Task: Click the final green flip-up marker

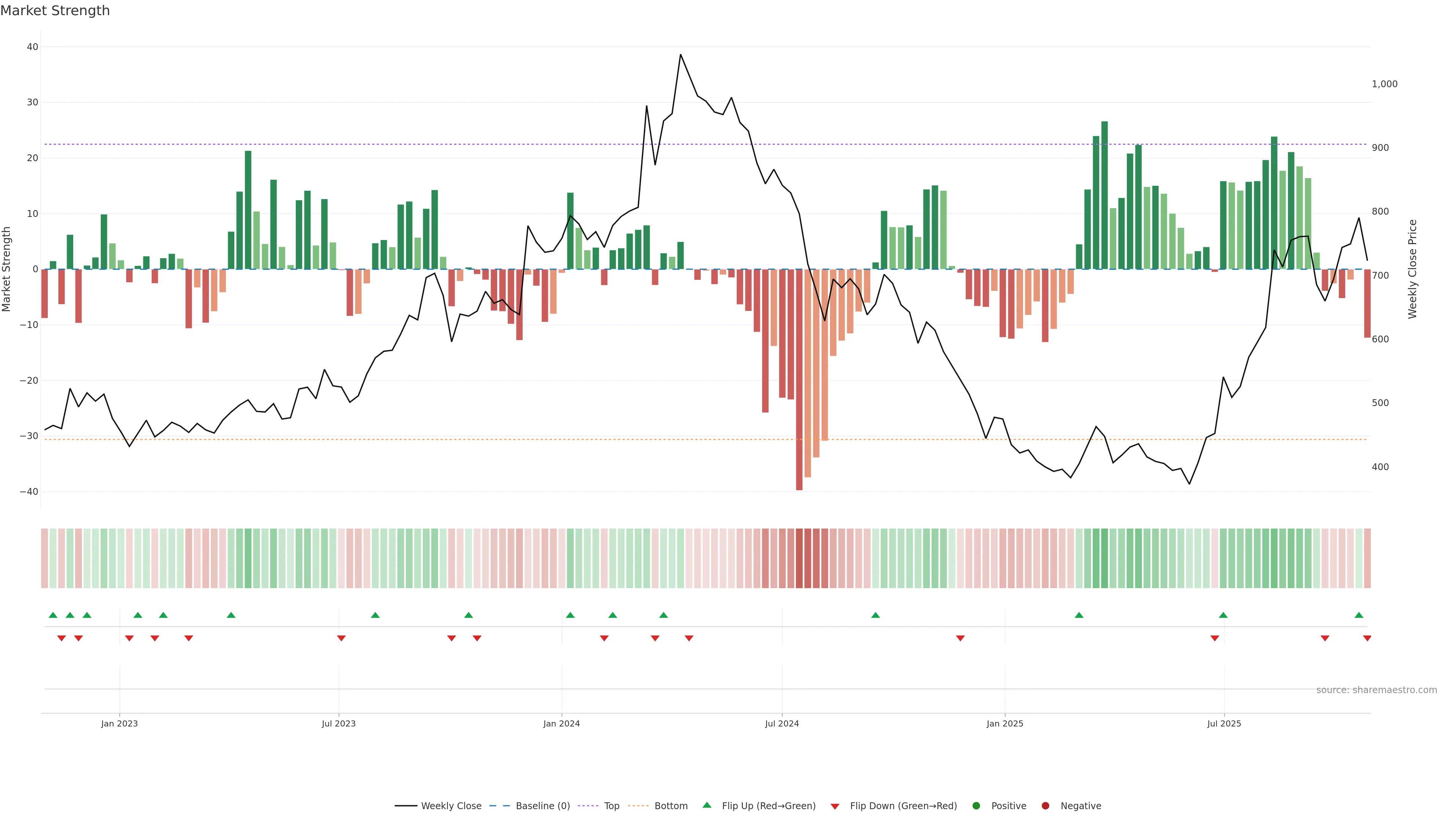Action: pos(1359,615)
